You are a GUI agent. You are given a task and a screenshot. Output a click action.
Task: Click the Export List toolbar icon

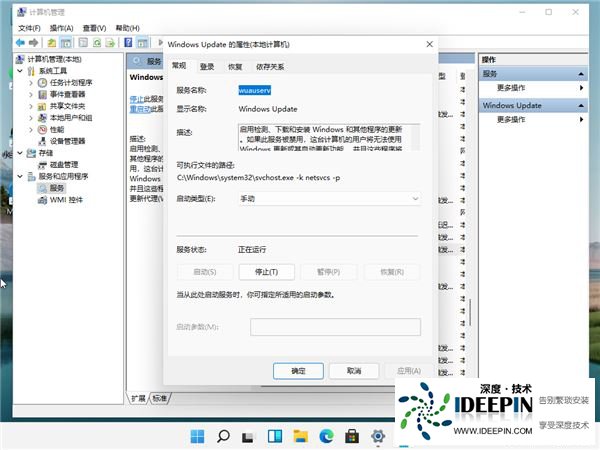(110, 43)
